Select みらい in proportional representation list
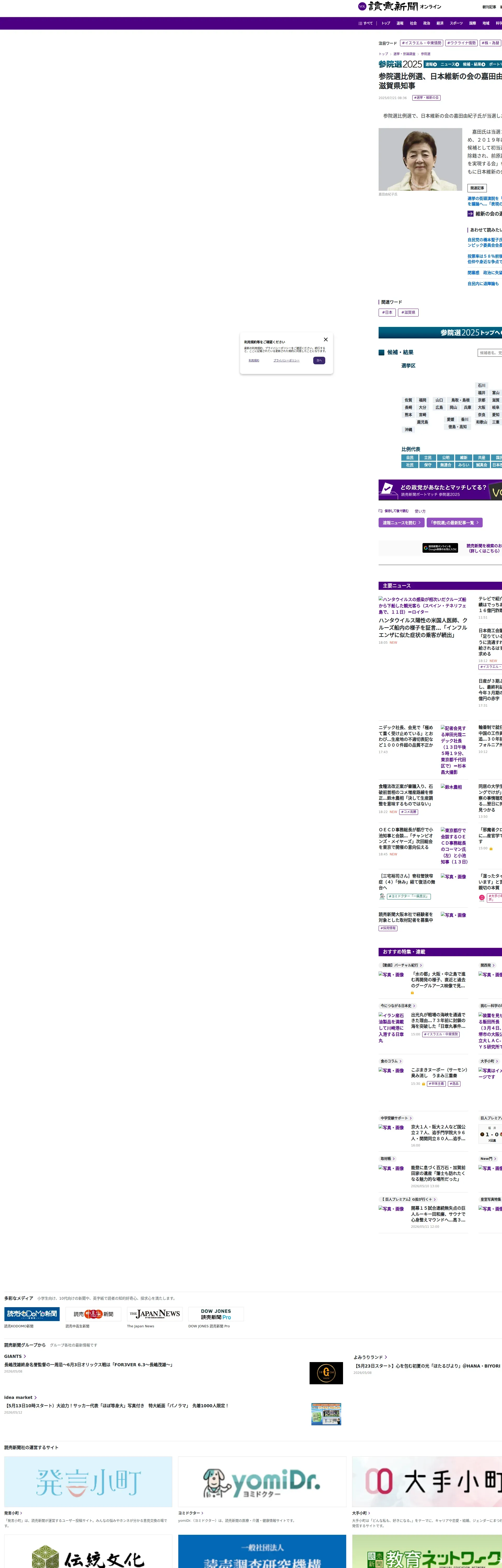 [x=464, y=465]
